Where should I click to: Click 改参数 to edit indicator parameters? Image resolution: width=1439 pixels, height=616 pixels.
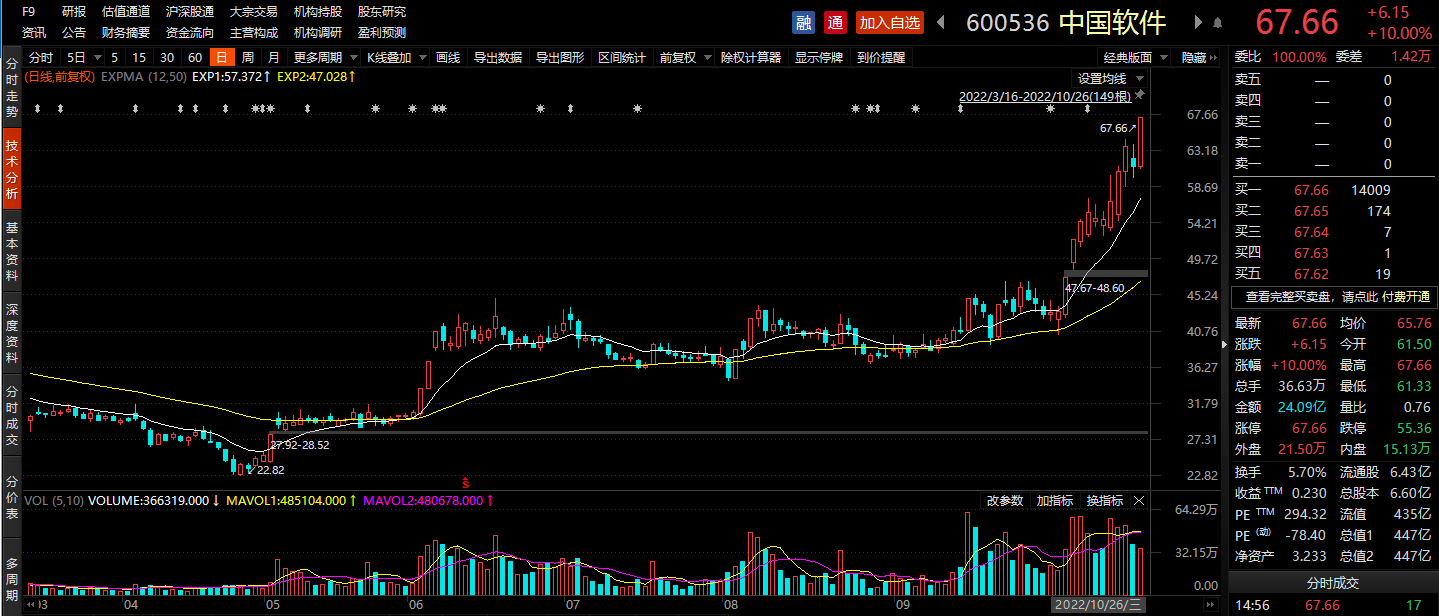[1005, 500]
